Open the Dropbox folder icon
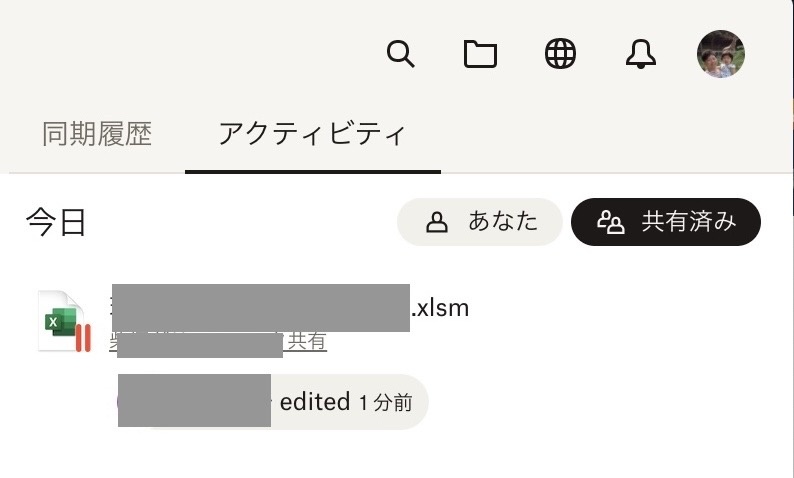The height and width of the screenshot is (478, 794). tap(480, 54)
